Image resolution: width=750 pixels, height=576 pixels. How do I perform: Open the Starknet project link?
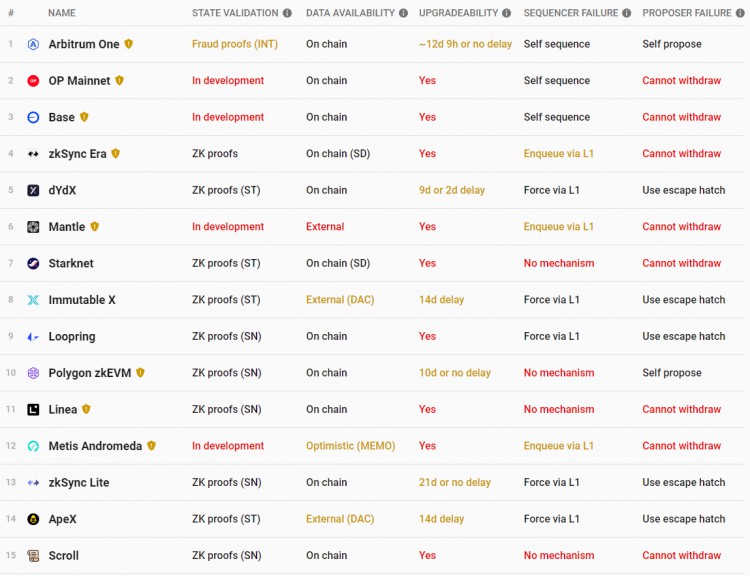[x=70, y=263]
